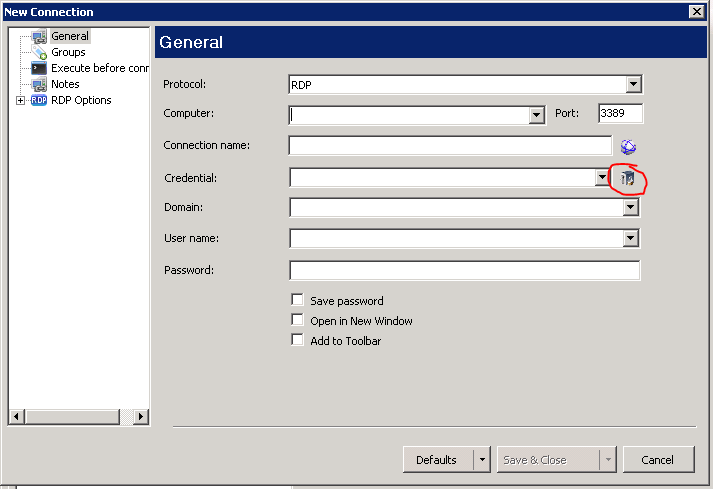The width and height of the screenshot is (713, 489).
Task: Open credential manager icon beside Credential field
Action: tap(628, 178)
